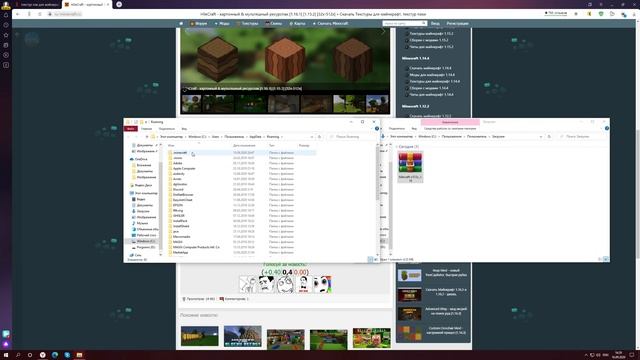Click Users in Roaming breadcrumb path

pos(215,137)
